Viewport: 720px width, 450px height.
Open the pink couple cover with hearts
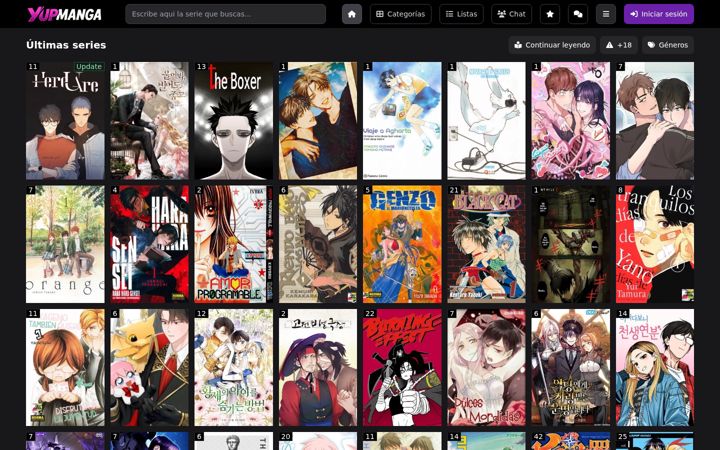coord(571,121)
